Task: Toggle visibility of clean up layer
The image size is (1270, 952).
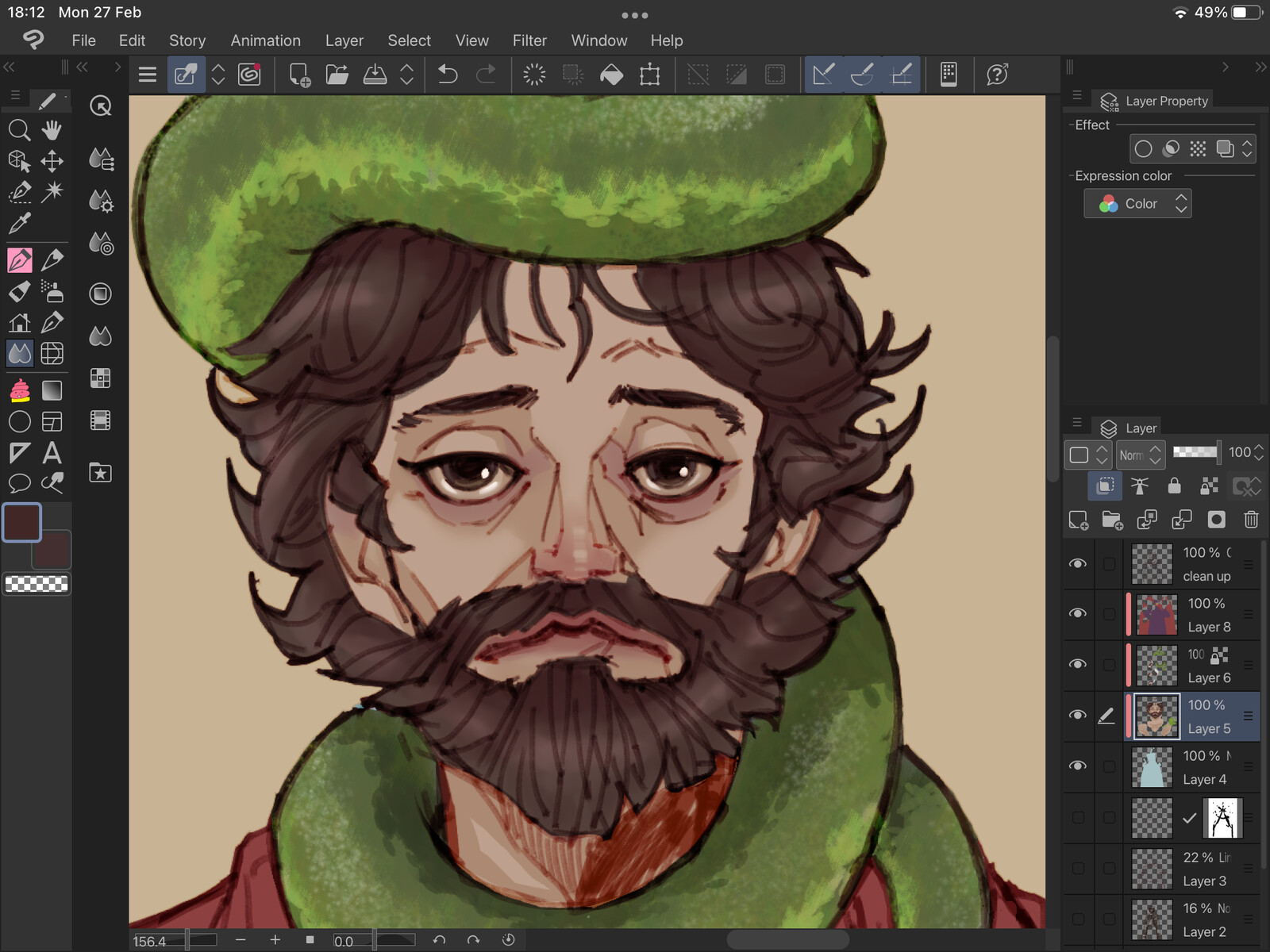Action: coord(1077,563)
